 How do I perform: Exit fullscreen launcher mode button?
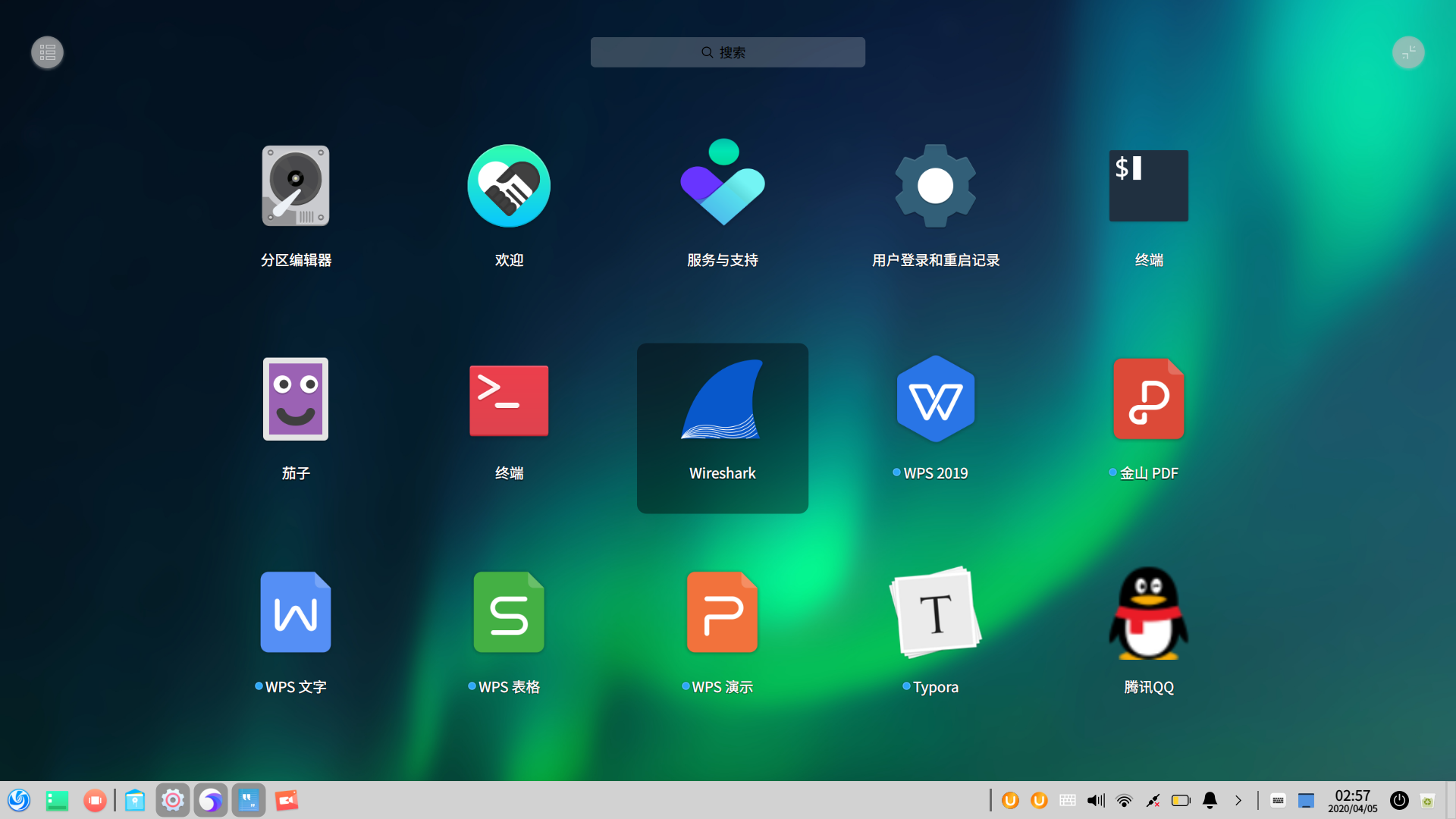(x=1408, y=52)
